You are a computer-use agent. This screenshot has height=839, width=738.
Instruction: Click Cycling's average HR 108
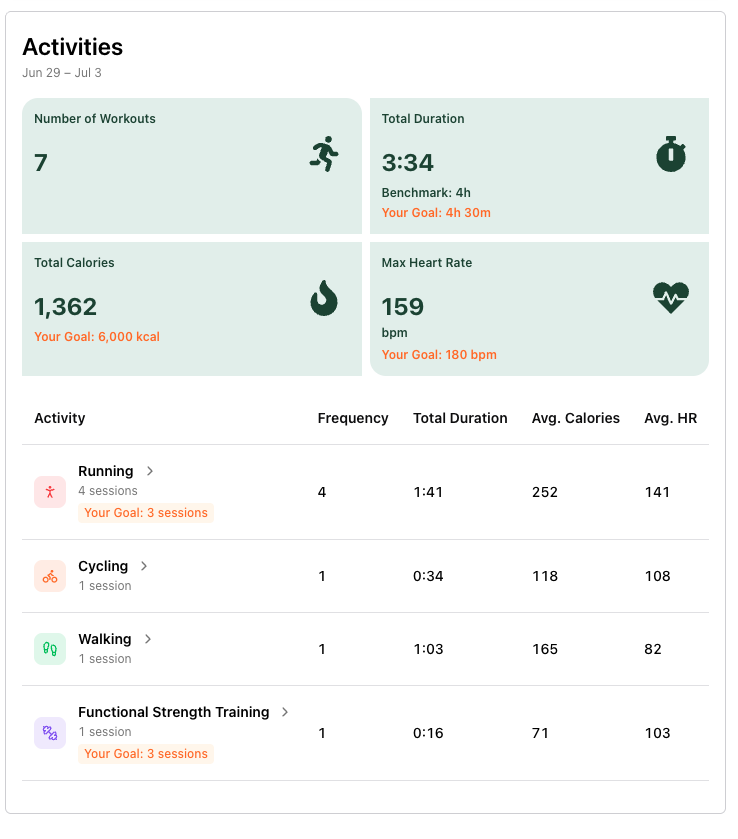(657, 576)
